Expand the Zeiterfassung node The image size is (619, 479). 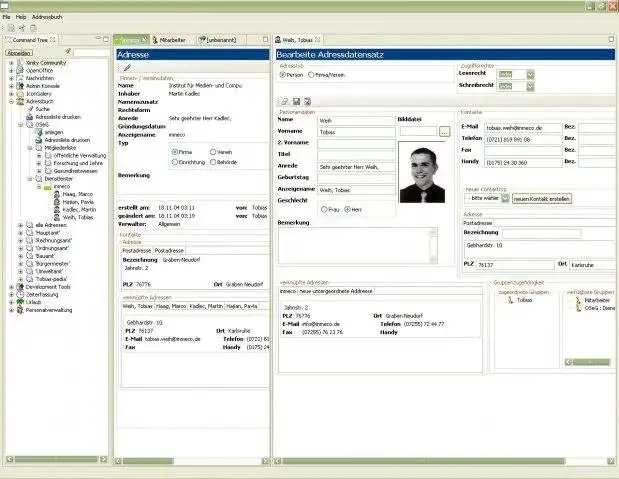coord(11,295)
